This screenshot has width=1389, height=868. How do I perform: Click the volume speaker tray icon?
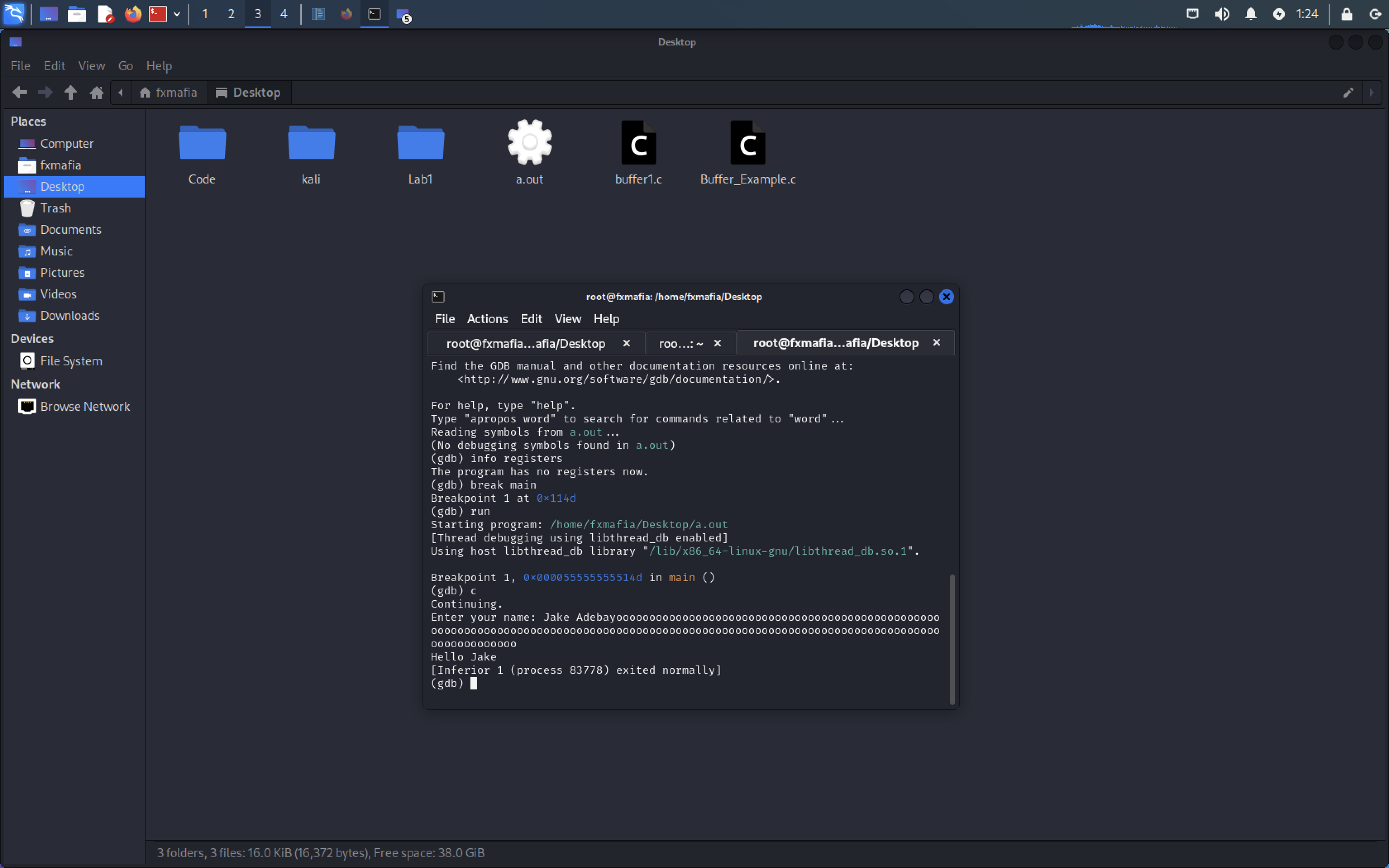(1222, 14)
